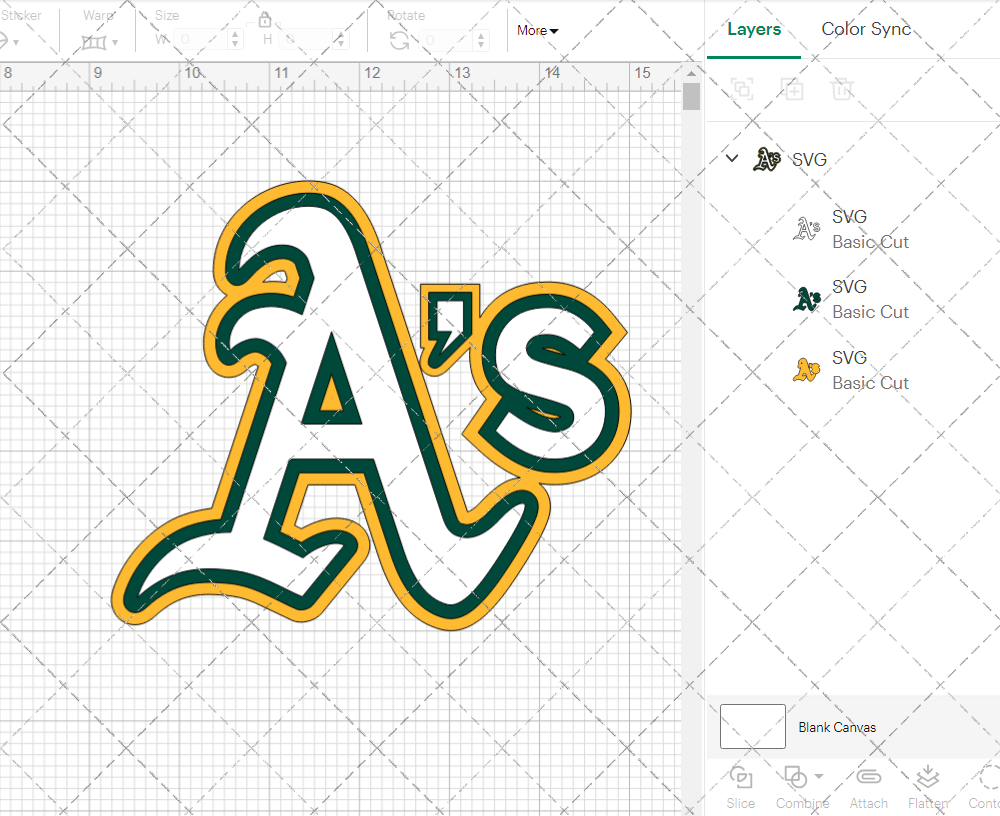The image size is (1000, 816).
Task: Click the Rotate icon in the top toolbar
Action: pyautogui.click(x=400, y=40)
